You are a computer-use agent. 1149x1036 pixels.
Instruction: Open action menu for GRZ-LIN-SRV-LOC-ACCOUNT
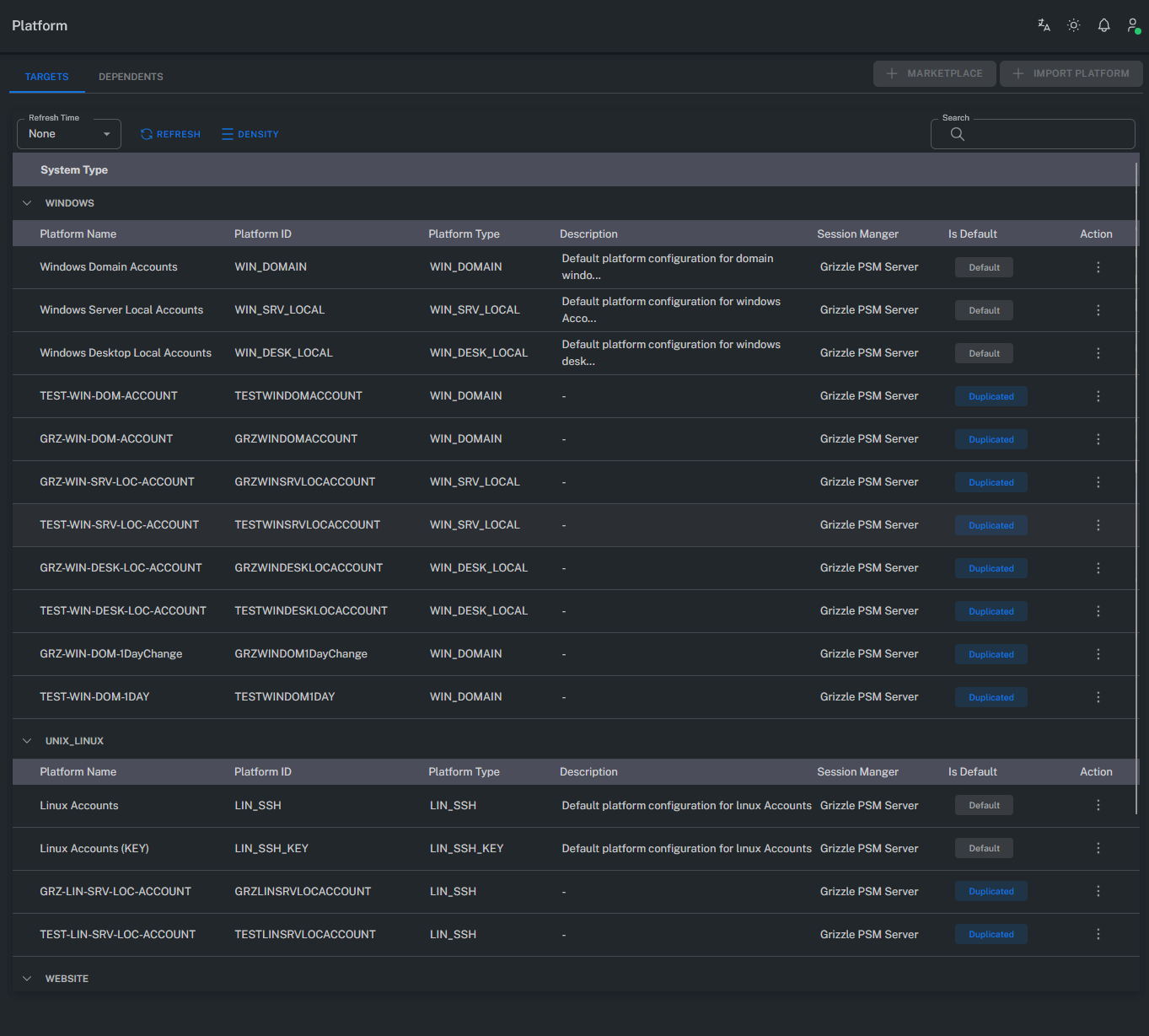coord(1098,891)
